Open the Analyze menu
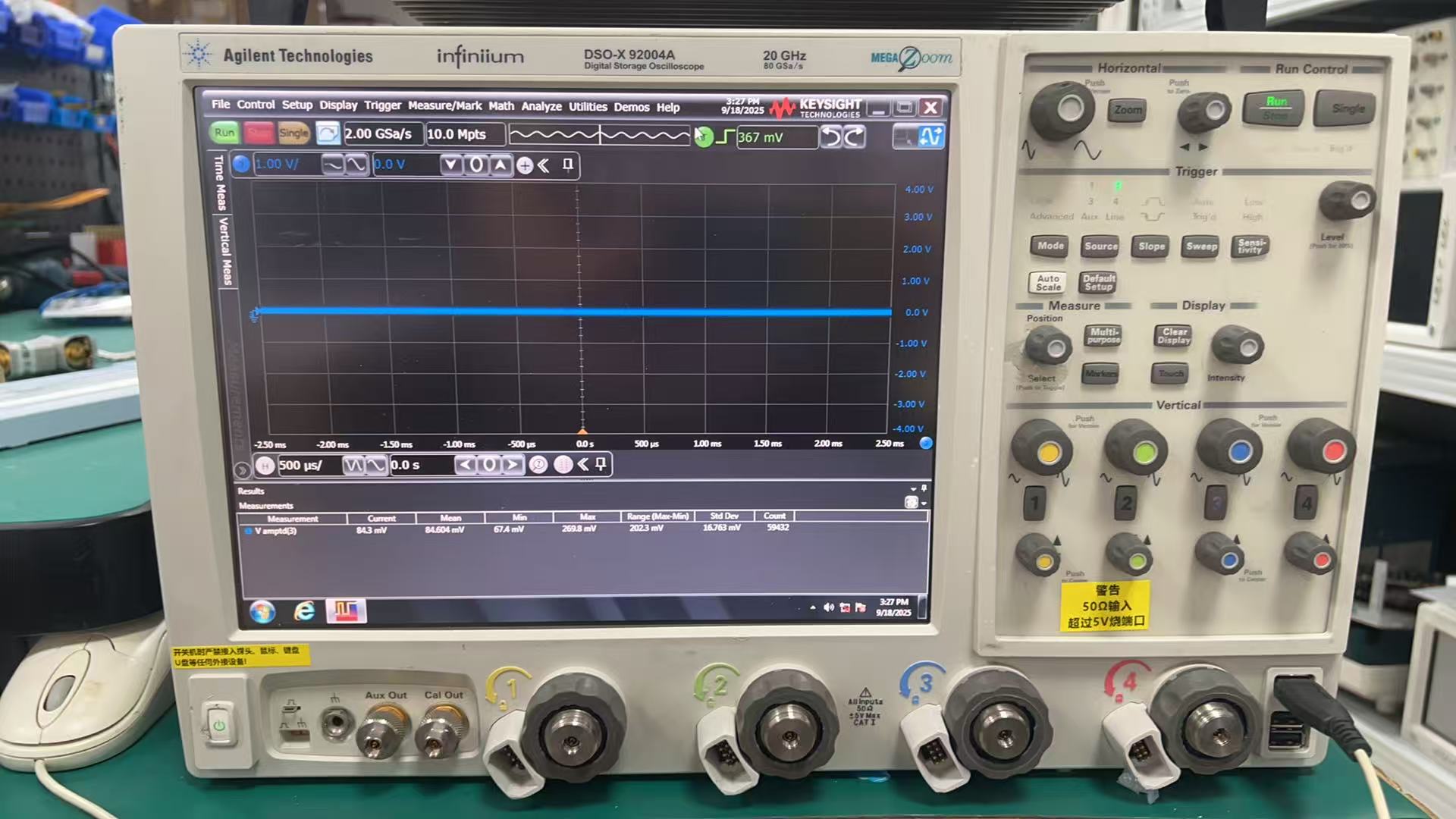1456x819 pixels. (x=541, y=106)
